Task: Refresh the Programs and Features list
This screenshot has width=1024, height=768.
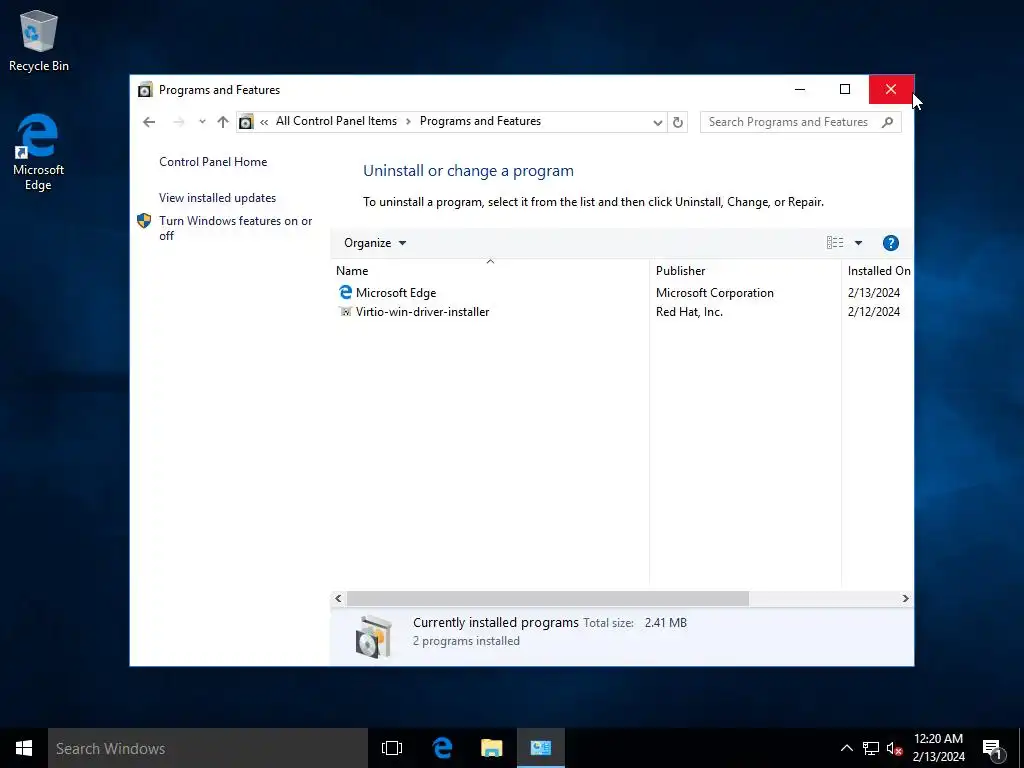Action: 678,122
